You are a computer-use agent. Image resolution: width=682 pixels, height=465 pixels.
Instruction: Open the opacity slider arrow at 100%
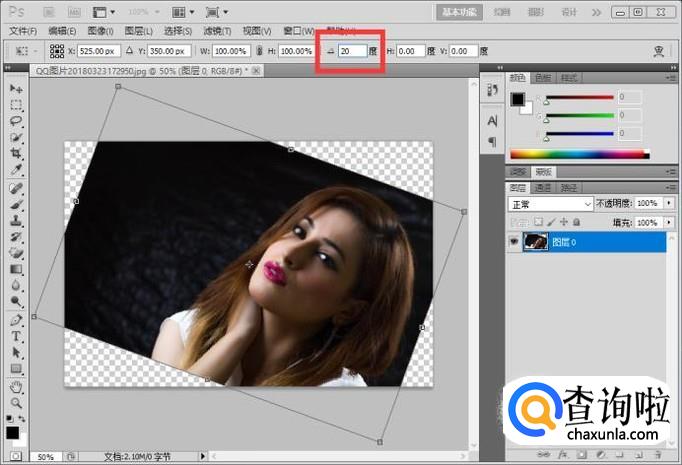(x=668, y=203)
